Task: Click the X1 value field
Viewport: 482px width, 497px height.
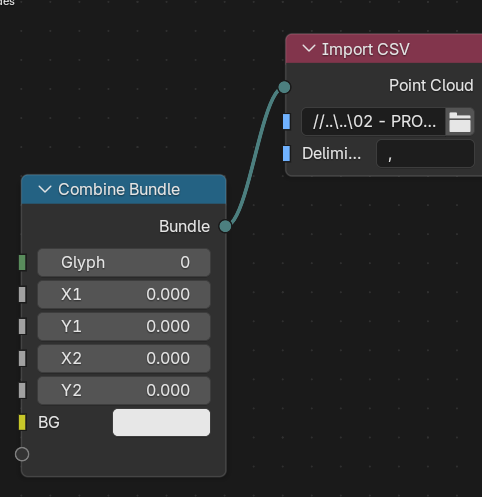Action: 124,294
